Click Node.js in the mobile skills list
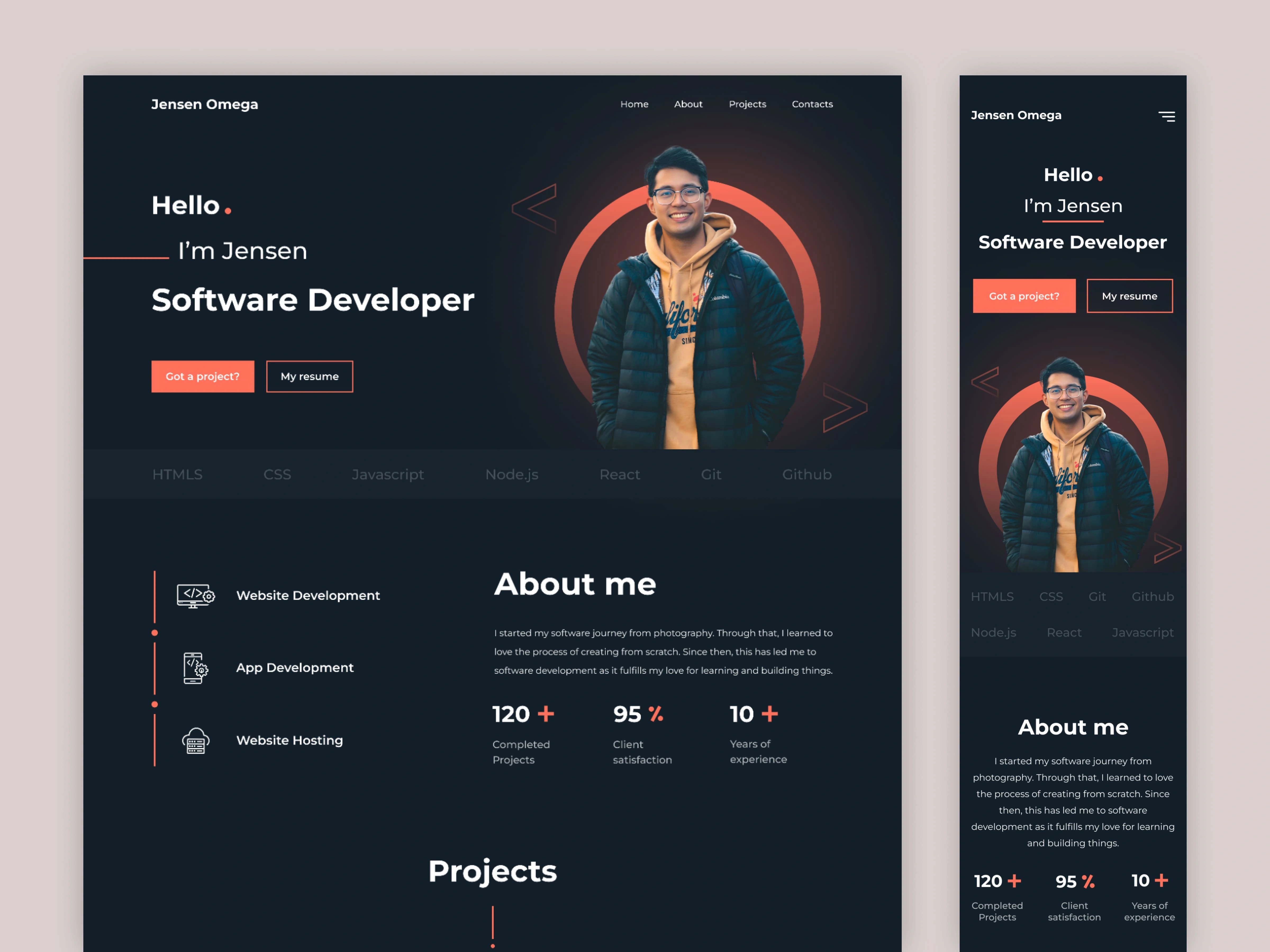The height and width of the screenshot is (952, 1270). click(x=993, y=632)
